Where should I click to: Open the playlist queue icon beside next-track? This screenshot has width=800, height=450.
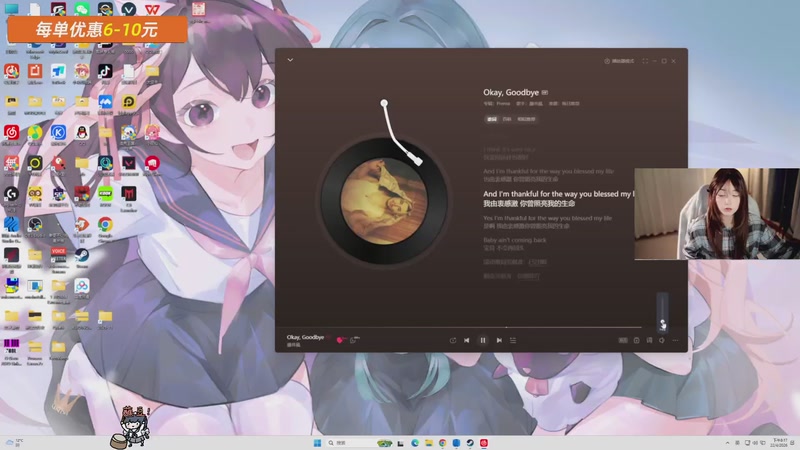(x=513, y=340)
